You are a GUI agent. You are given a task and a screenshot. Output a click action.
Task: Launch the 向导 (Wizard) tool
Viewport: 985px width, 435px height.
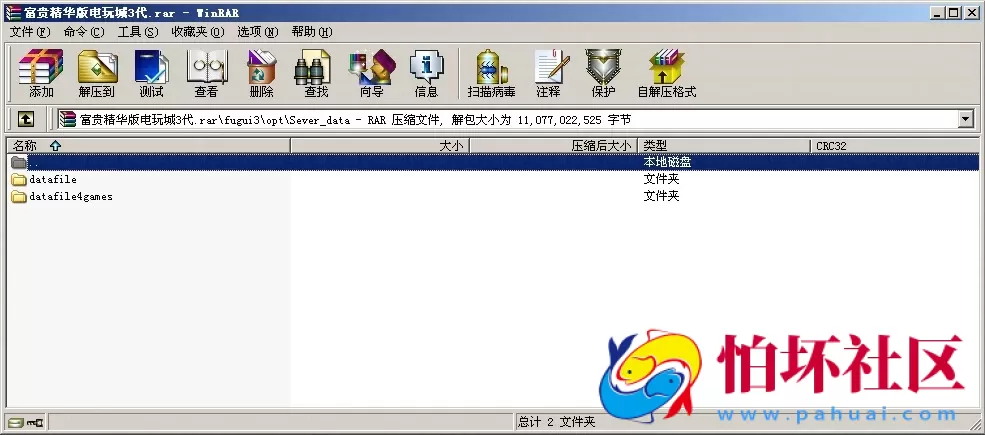pyautogui.click(x=371, y=74)
